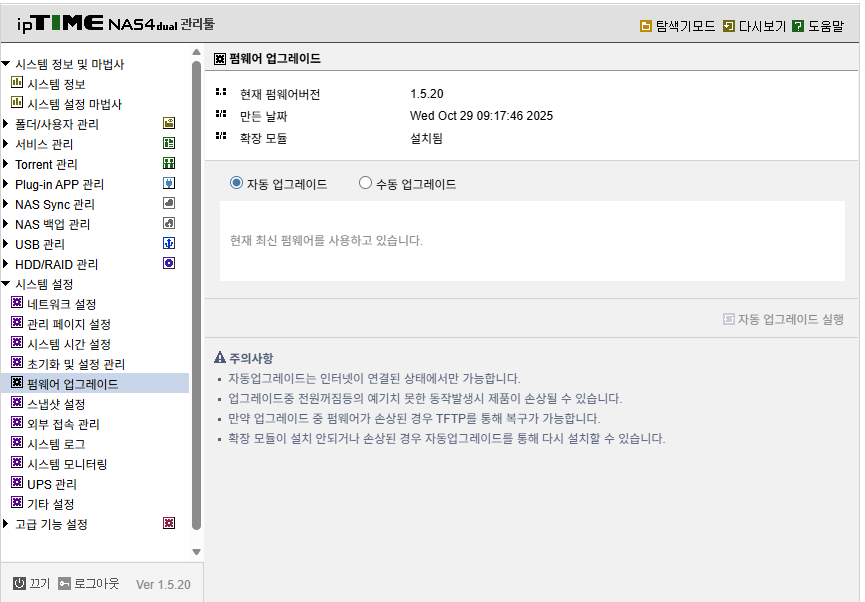Click the NAS 백업 관리 backup icon
The image size is (865, 602).
[x=169, y=223]
